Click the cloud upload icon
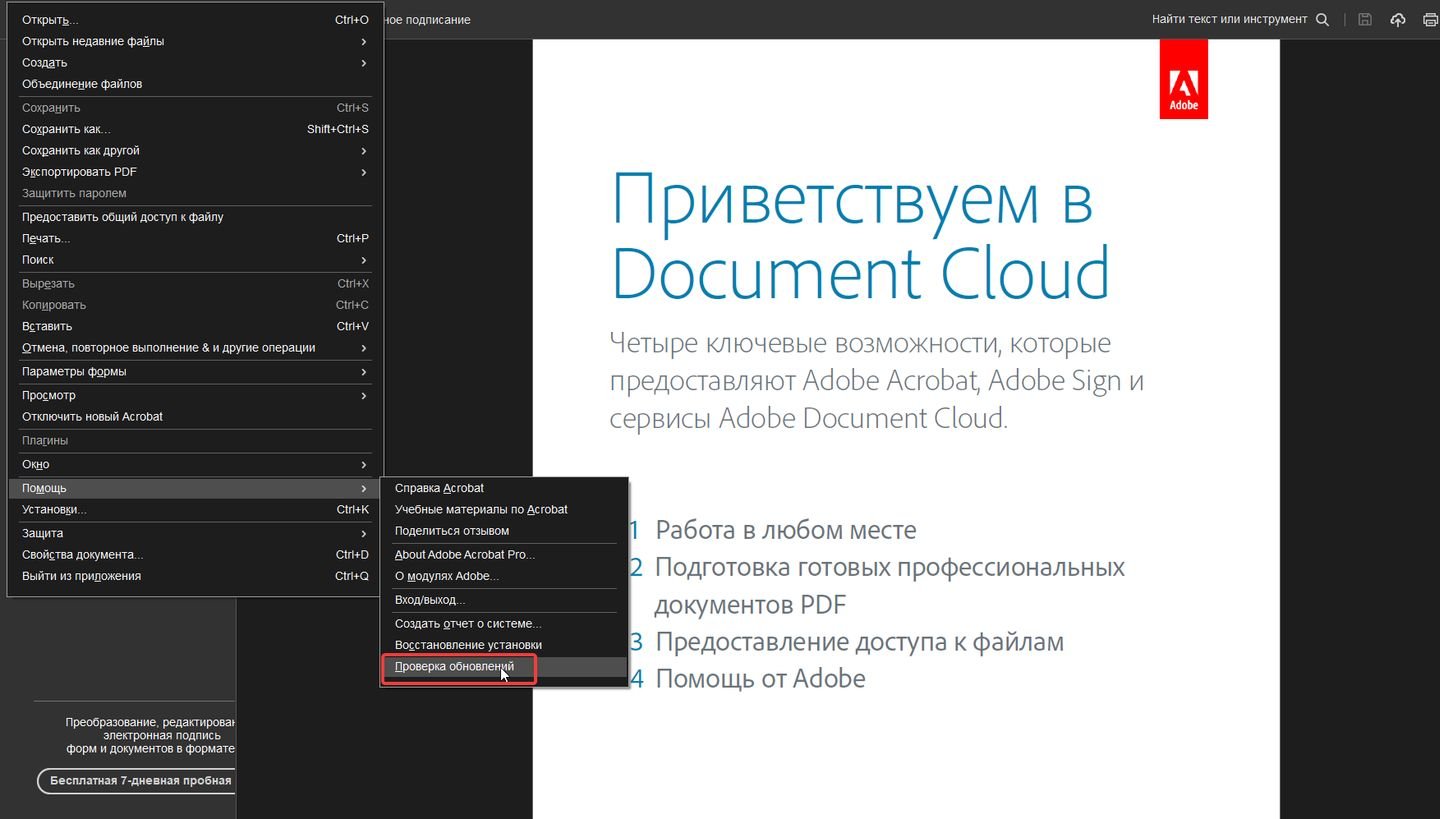This screenshot has width=1440, height=819. (x=1398, y=20)
